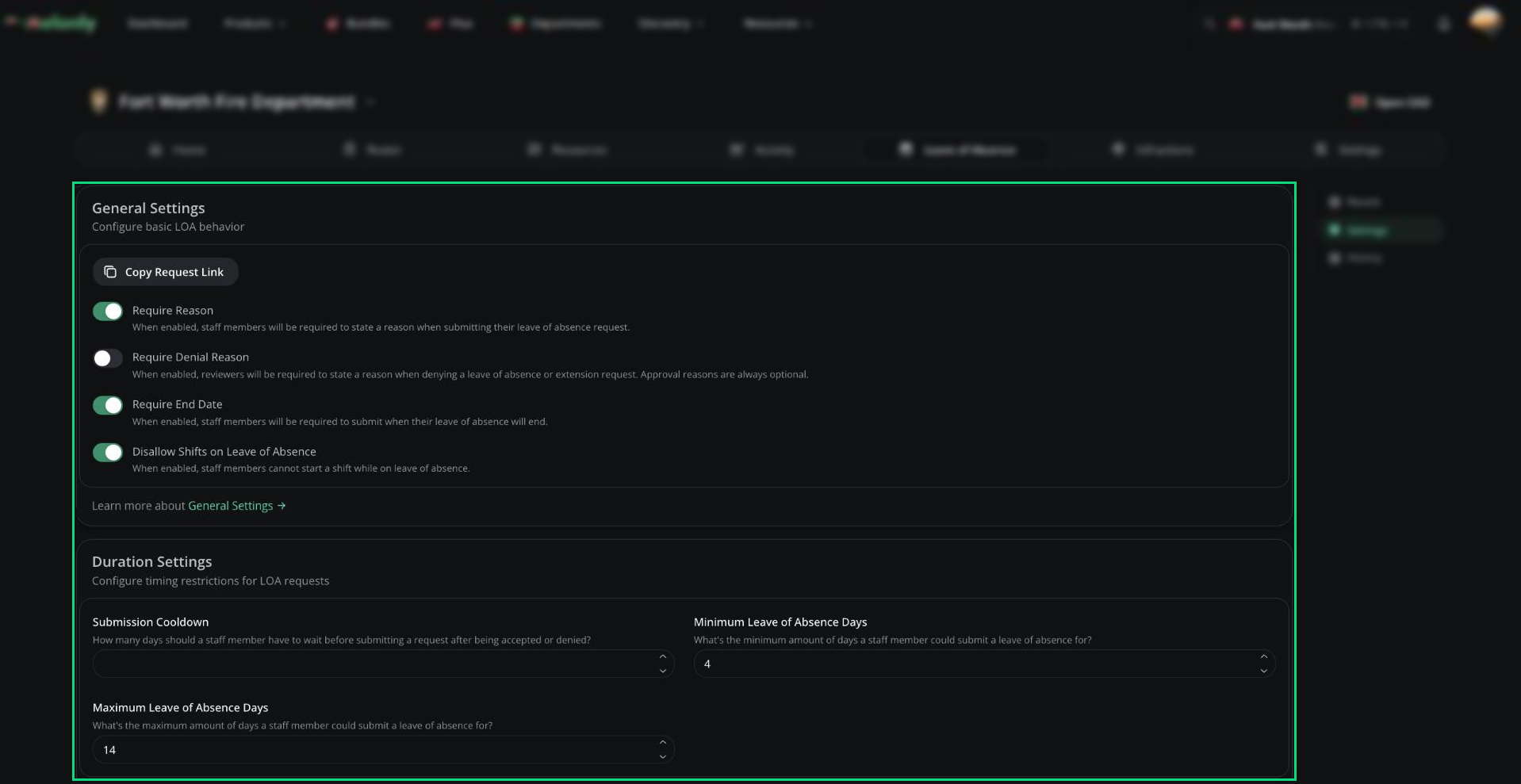
Task: Toggle Disallow Shifts on Leave of Absence
Action: click(x=108, y=453)
